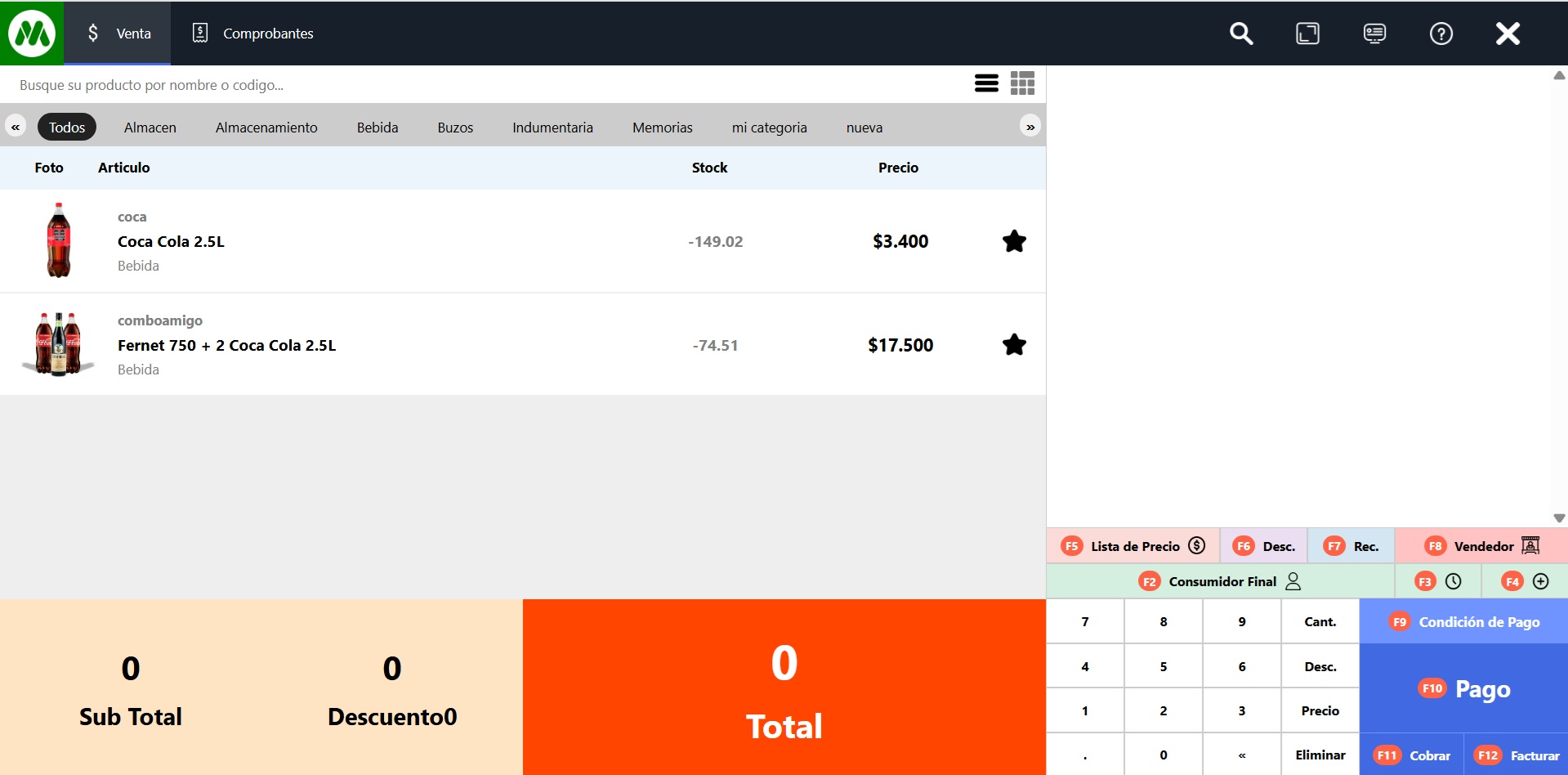The height and width of the screenshot is (775, 1568).
Task: Click the magnifying glass search icon
Action: pos(1241,34)
